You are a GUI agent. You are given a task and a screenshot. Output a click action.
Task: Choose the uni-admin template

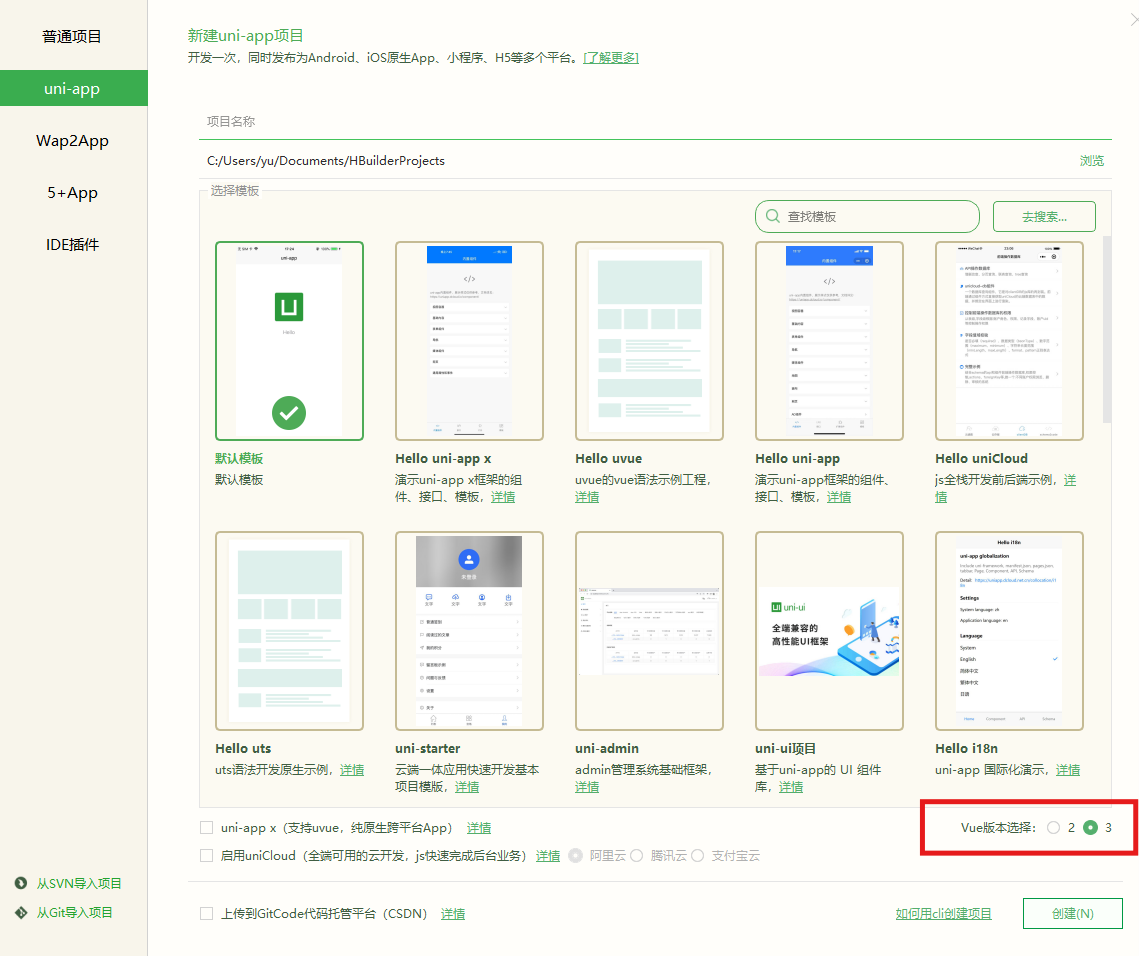click(649, 631)
